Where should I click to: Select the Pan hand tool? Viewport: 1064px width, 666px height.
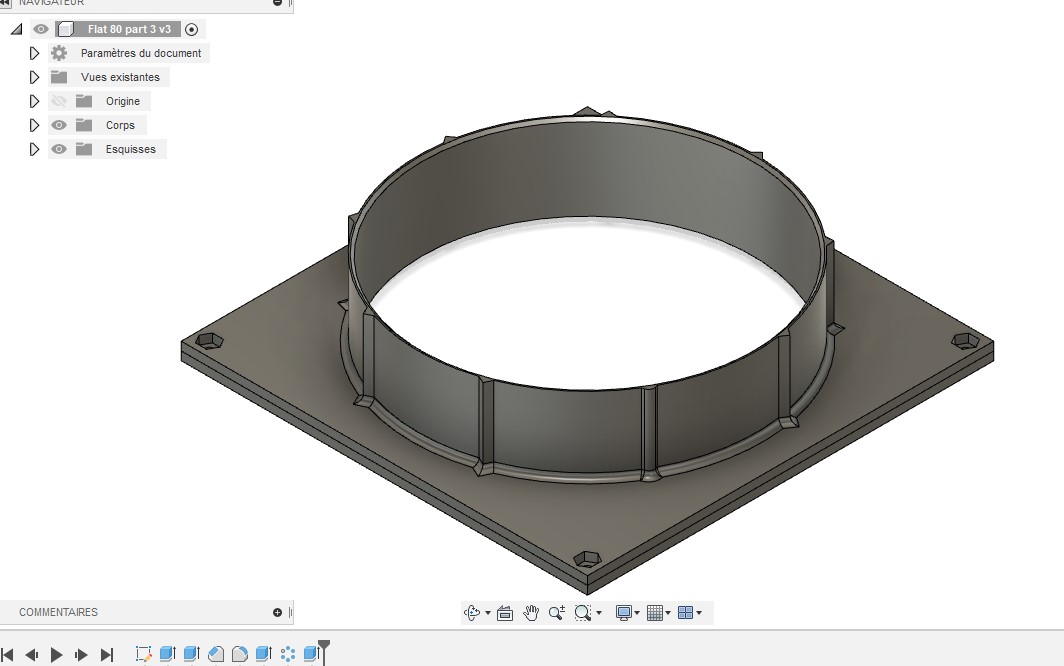click(531, 613)
